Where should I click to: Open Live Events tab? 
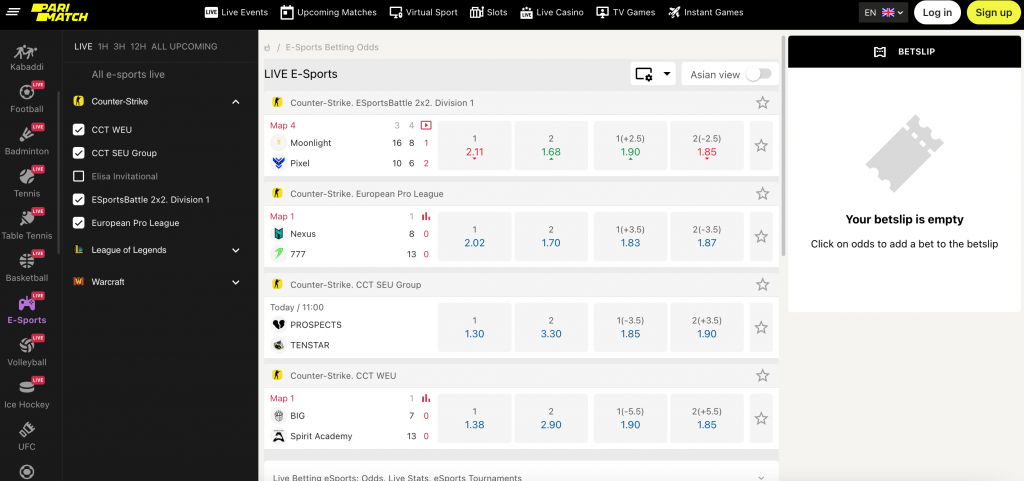point(236,12)
